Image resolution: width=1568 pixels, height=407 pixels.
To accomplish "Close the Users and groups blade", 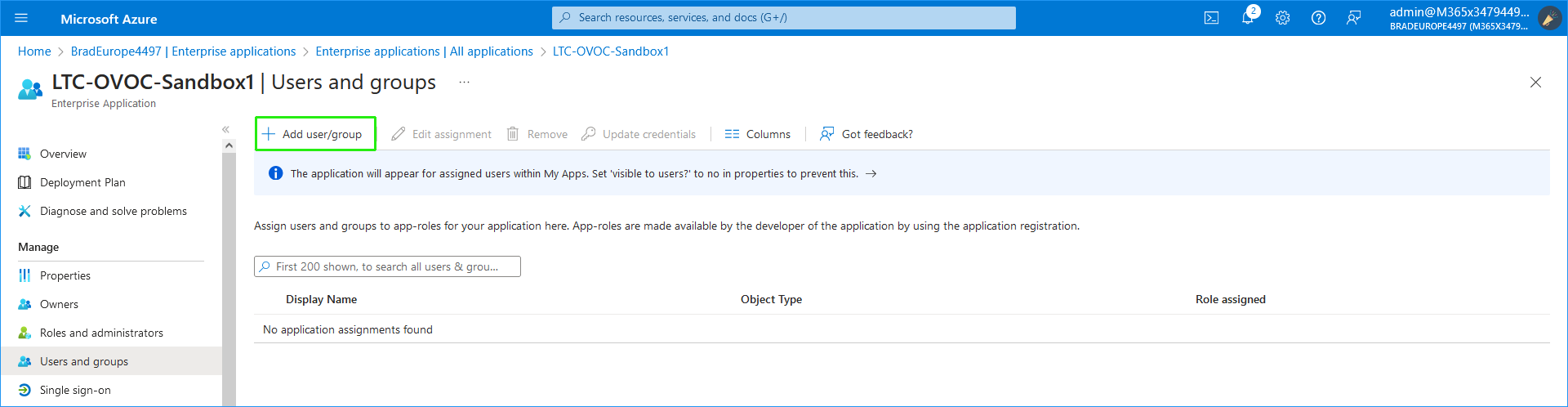I will click(x=1535, y=83).
